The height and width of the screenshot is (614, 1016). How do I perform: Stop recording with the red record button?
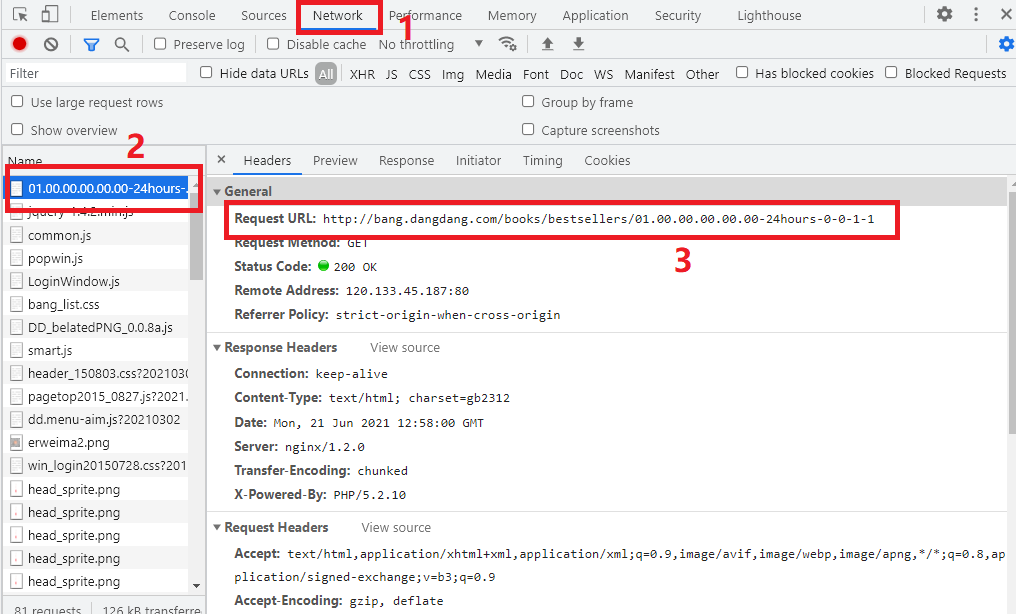tap(19, 43)
